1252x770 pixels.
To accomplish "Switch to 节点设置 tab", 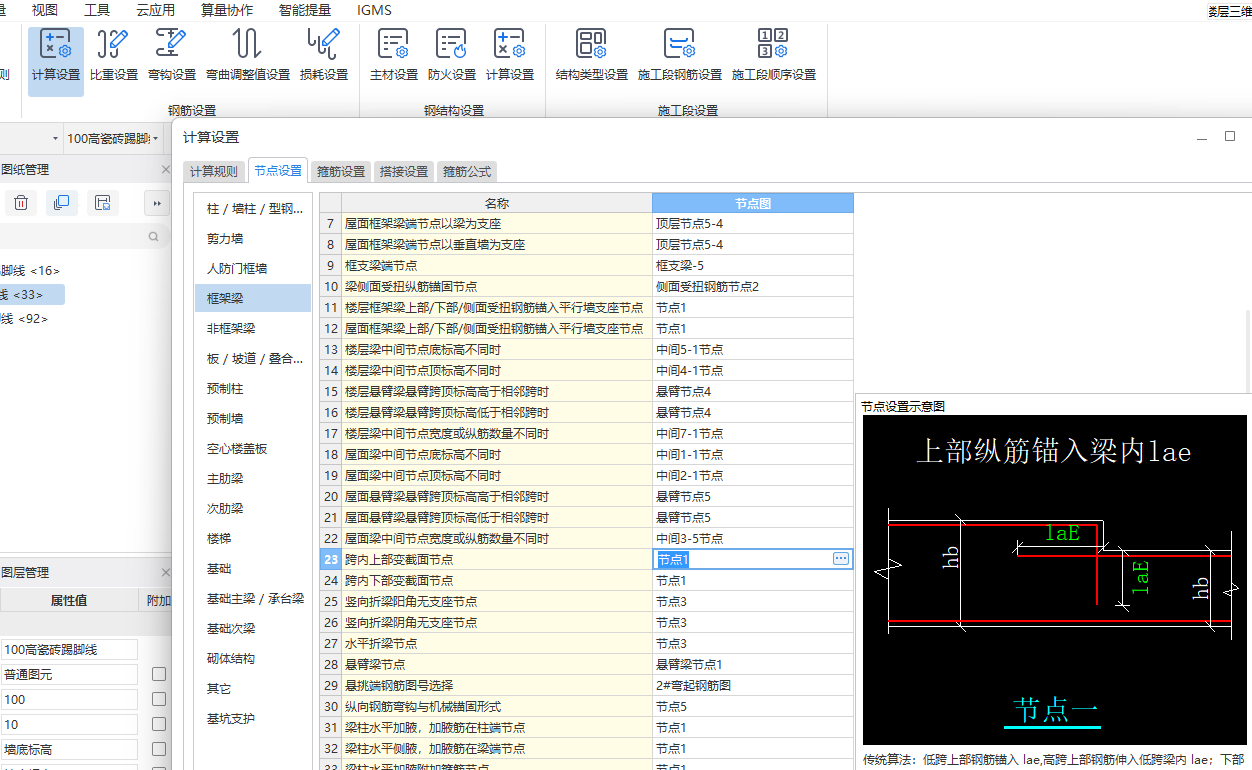I will click(278, 170).
